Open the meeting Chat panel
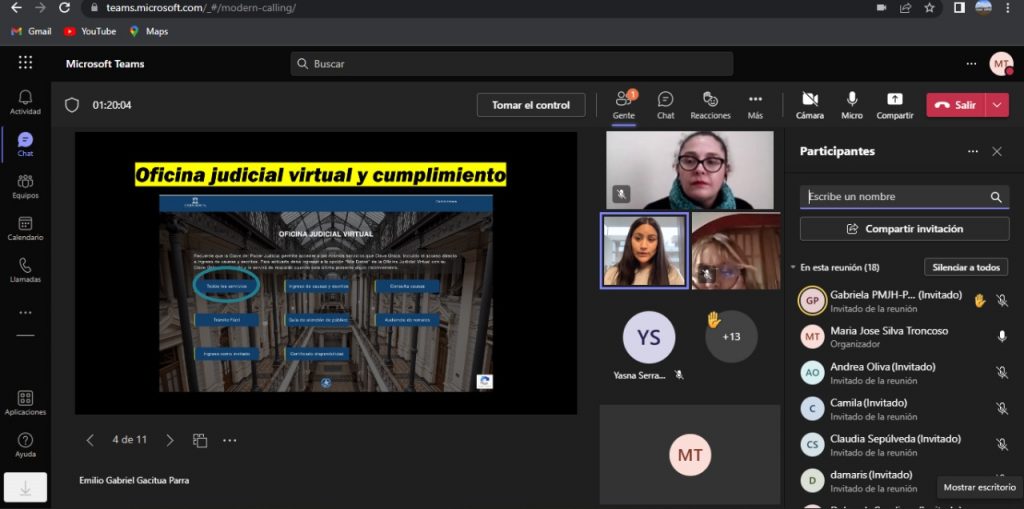This screenshot has height=509, width=1024. point(665,105)
